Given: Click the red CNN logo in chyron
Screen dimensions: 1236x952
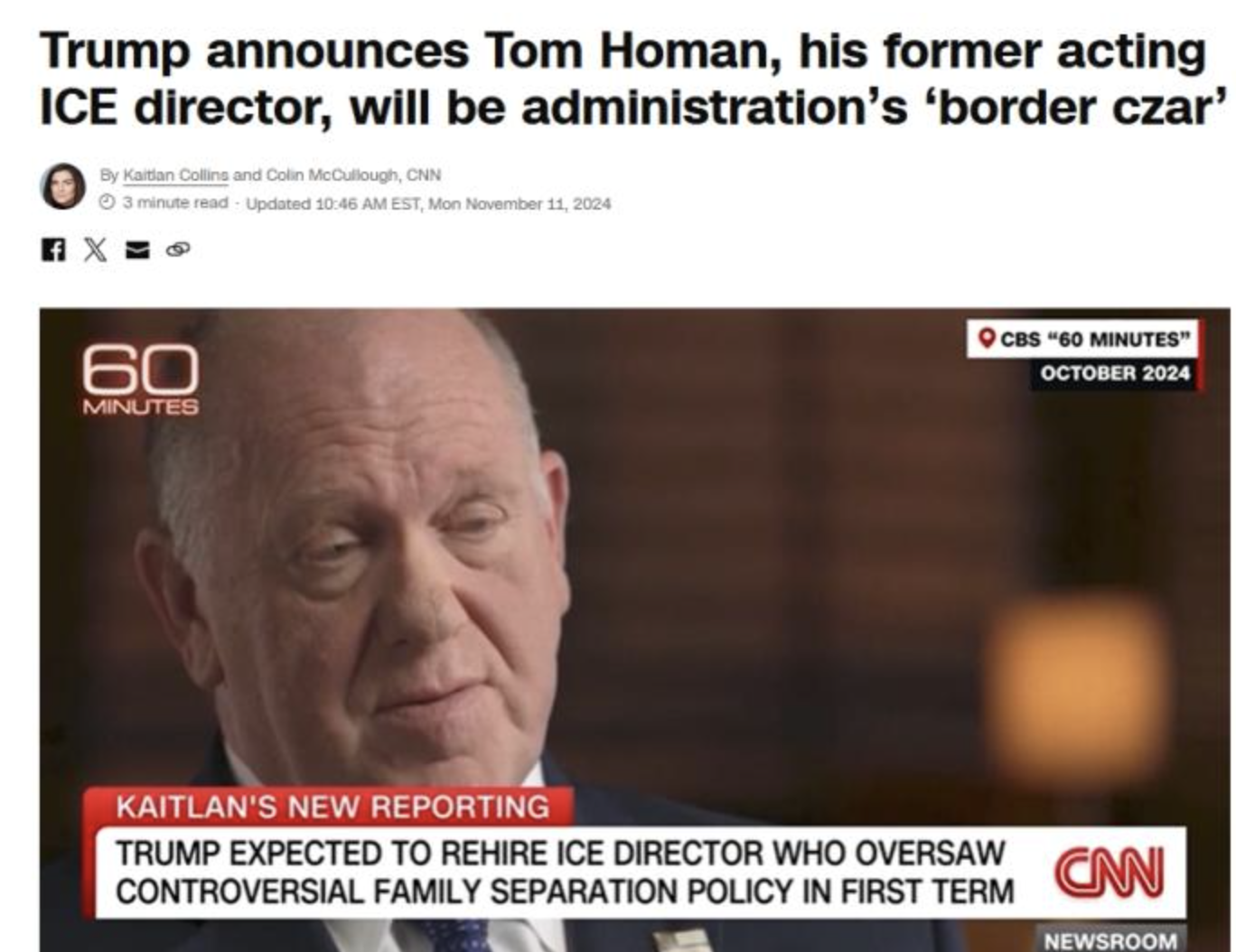Looking at the screenshot, I should (1110, 872).
